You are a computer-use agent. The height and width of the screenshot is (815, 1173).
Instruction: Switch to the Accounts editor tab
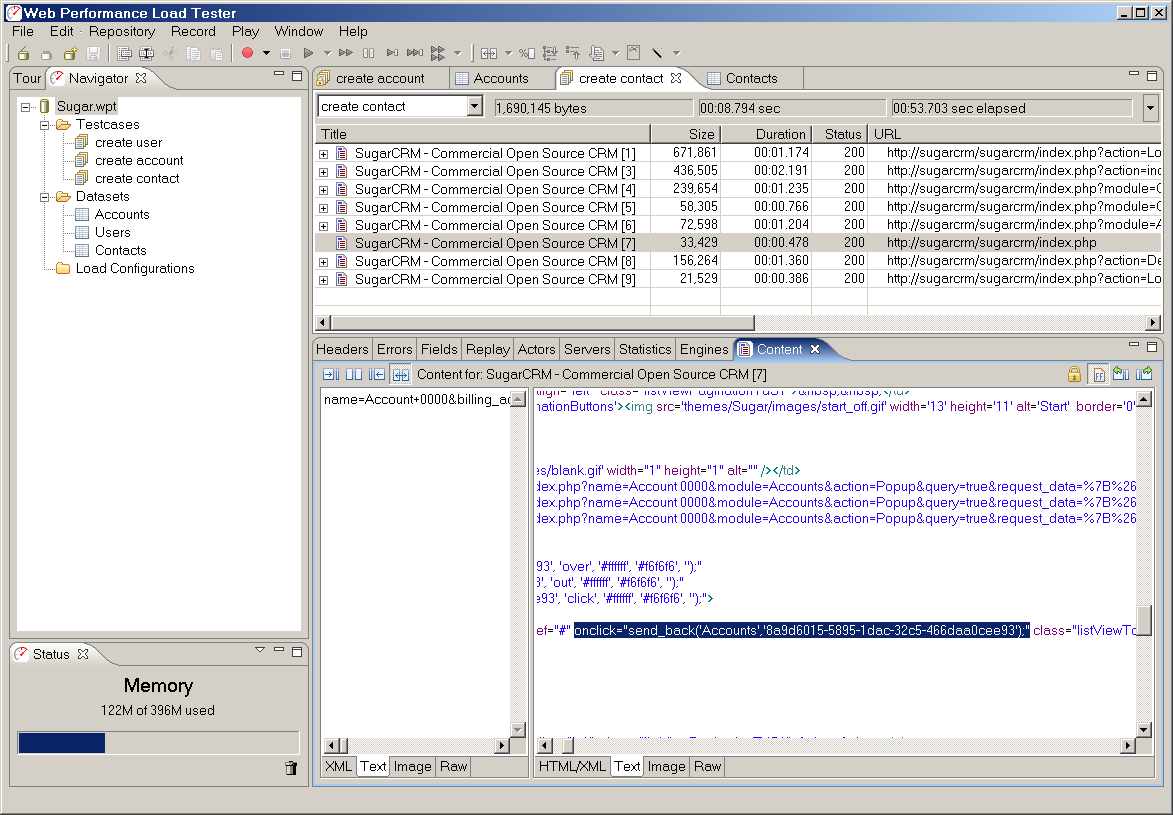[x=500, y=79]
